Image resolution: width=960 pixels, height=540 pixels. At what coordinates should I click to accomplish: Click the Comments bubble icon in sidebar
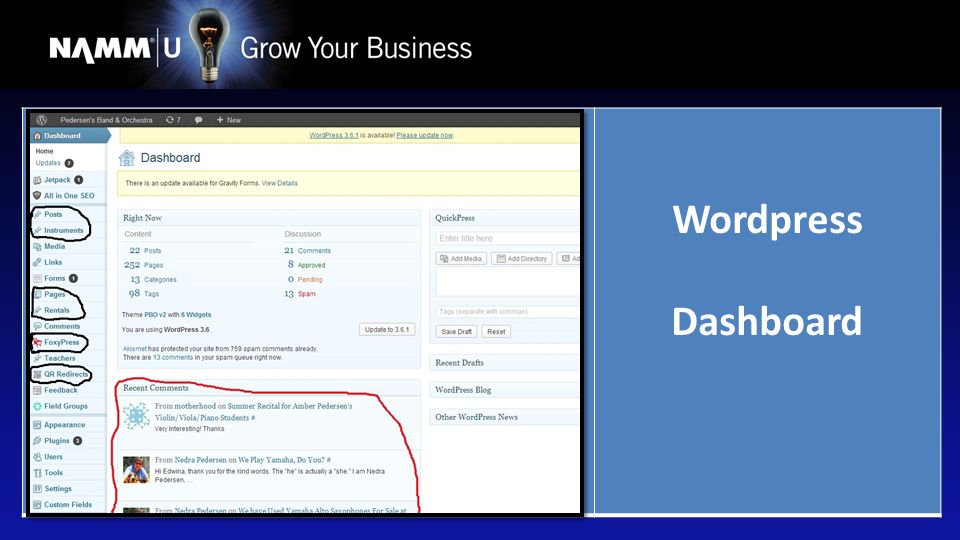(37, 326)
